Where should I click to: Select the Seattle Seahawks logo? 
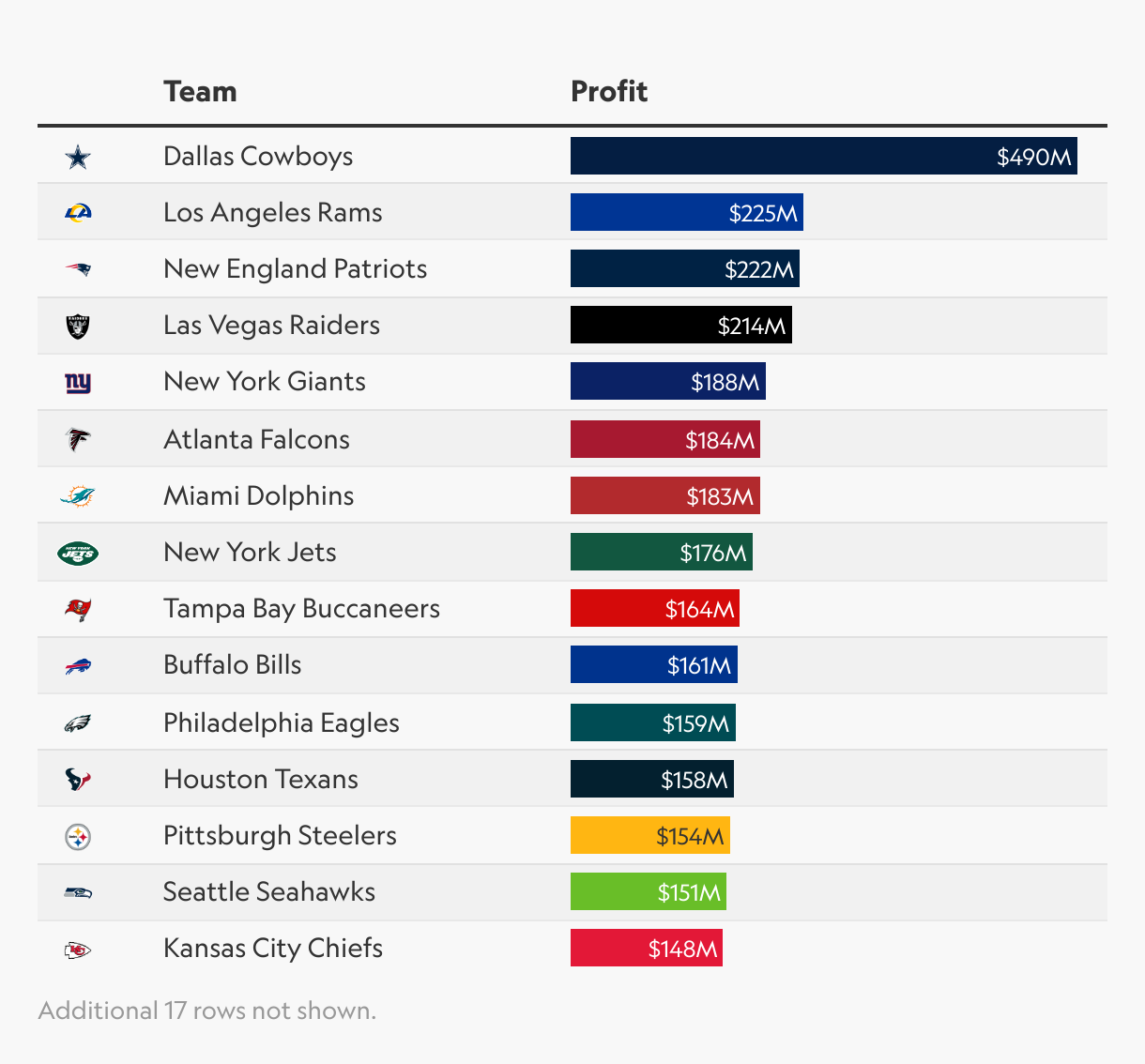pyautogui.click(x=78, y=892)
